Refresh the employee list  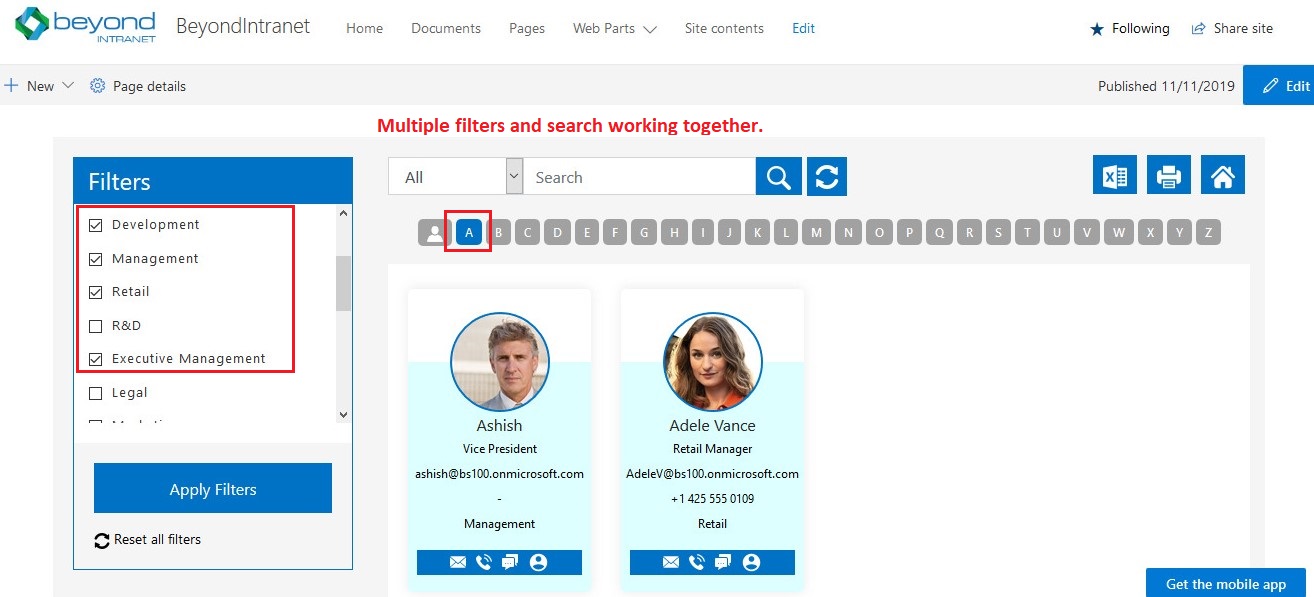[x=826, y=175]
